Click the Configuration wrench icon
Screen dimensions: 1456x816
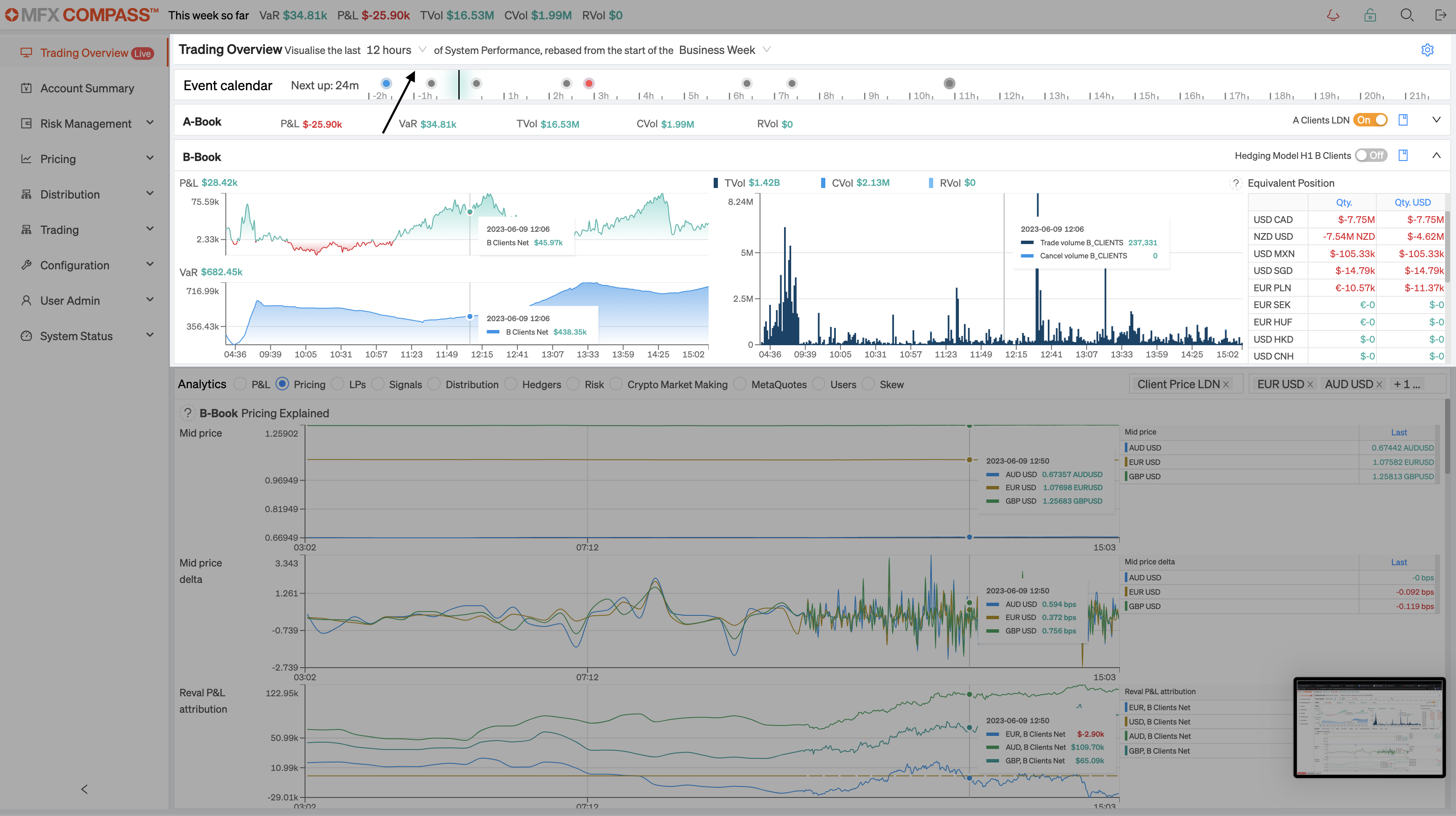click(x=26, y=265)
